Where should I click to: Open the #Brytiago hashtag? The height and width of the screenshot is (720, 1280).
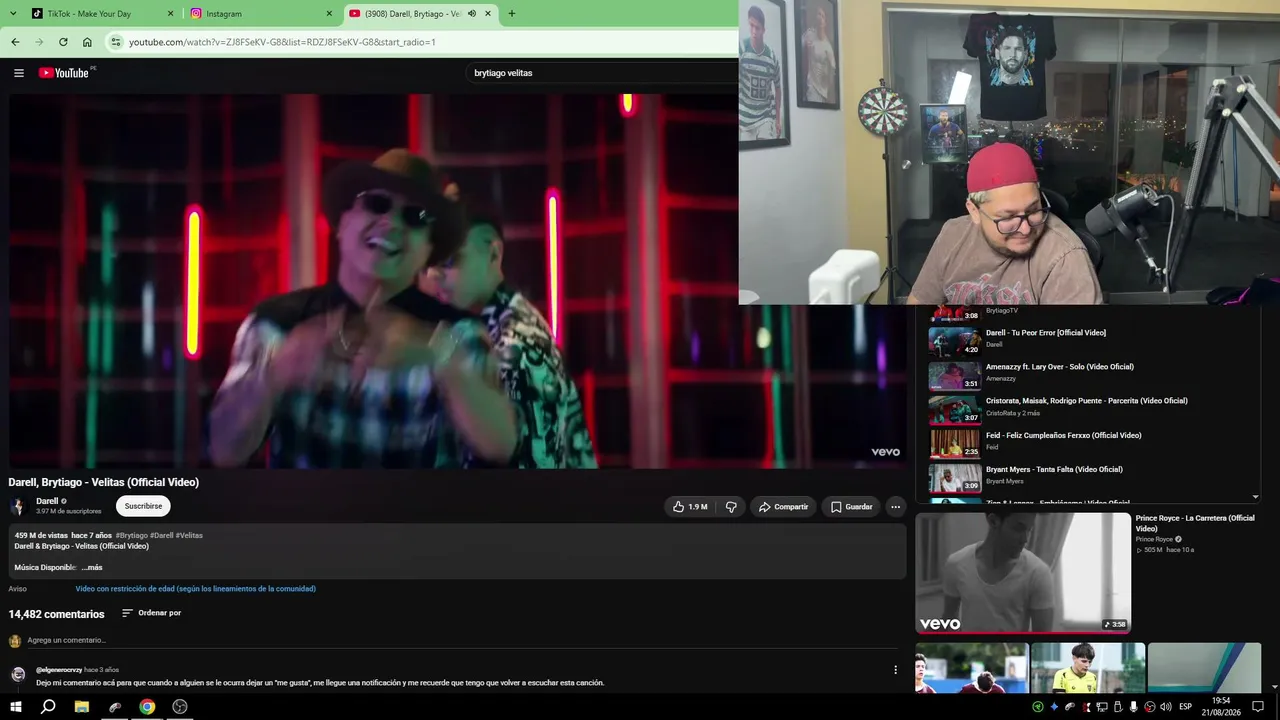(131, 535)
